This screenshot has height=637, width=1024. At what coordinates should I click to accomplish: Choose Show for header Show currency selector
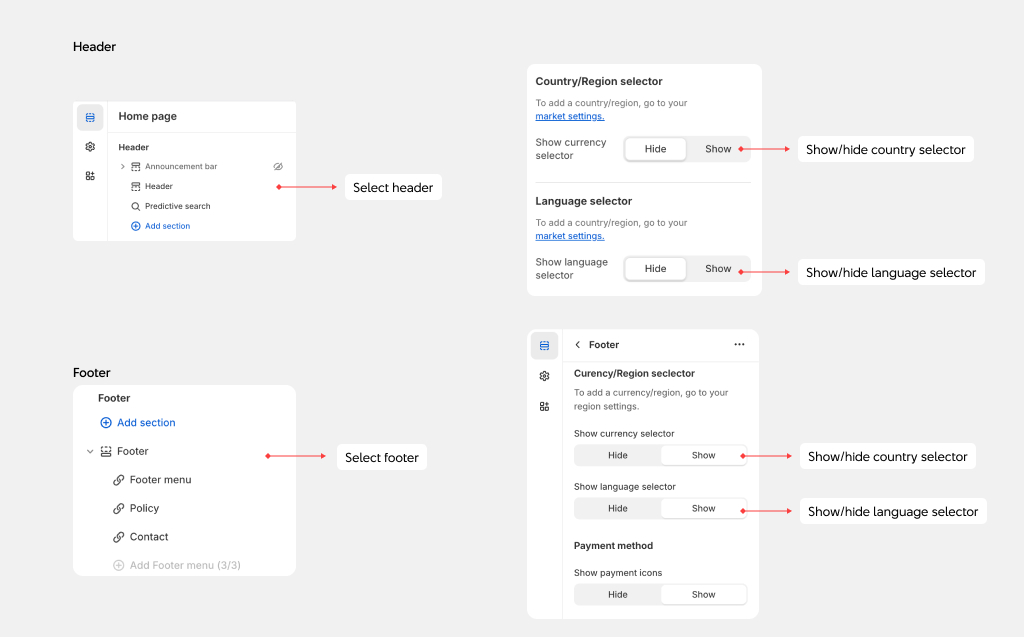(x=718, y=149)
